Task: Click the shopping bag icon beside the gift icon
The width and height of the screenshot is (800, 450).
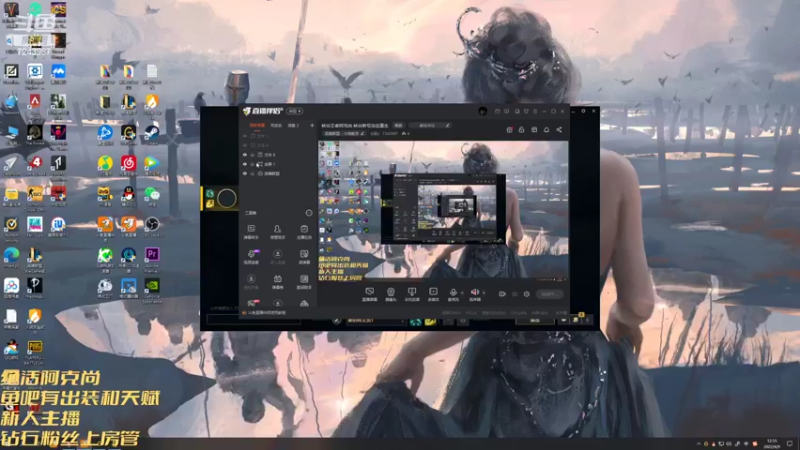Action: tap(521, 130)
